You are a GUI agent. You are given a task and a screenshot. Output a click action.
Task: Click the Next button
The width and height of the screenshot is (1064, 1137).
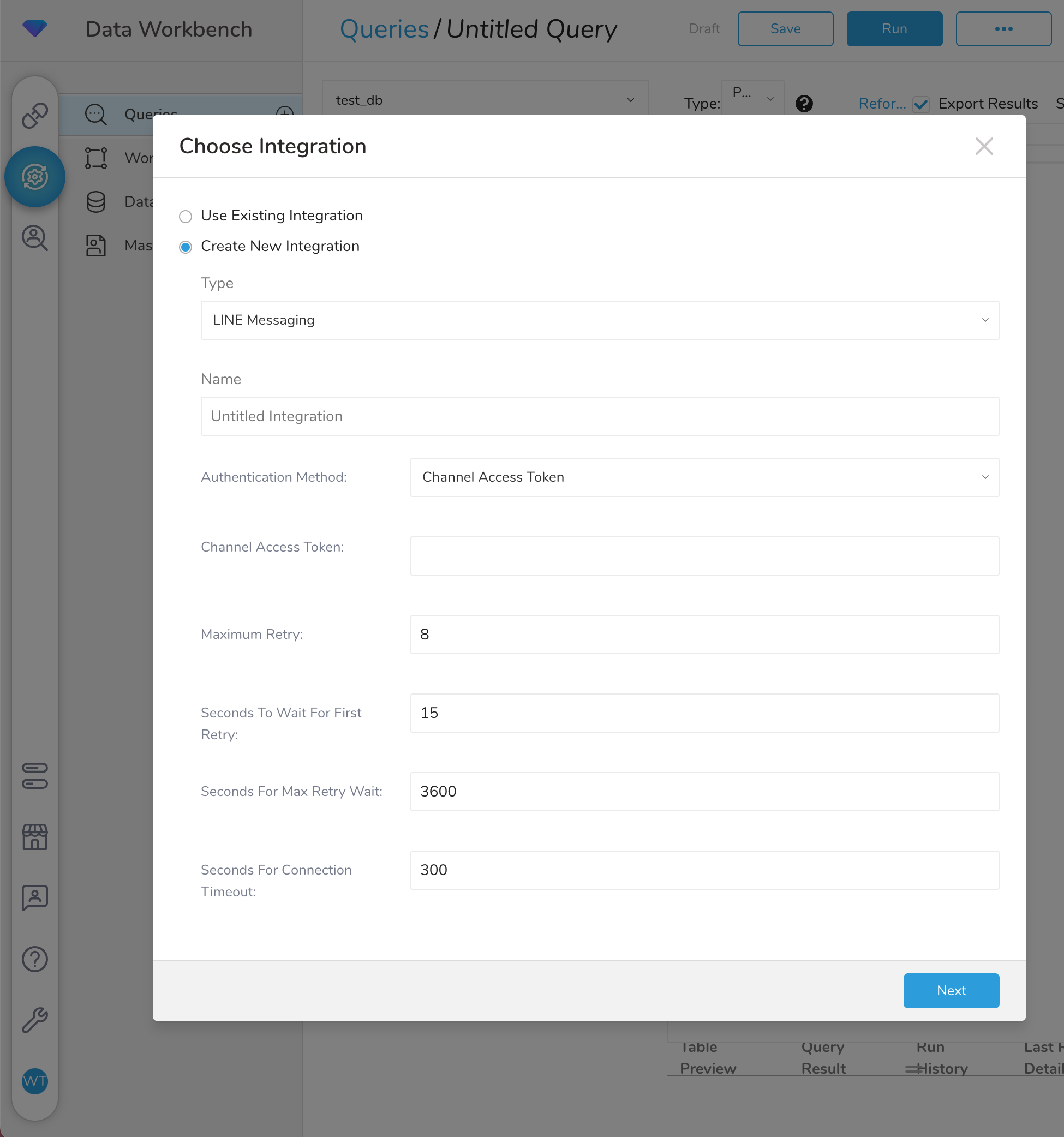point(951,991)
